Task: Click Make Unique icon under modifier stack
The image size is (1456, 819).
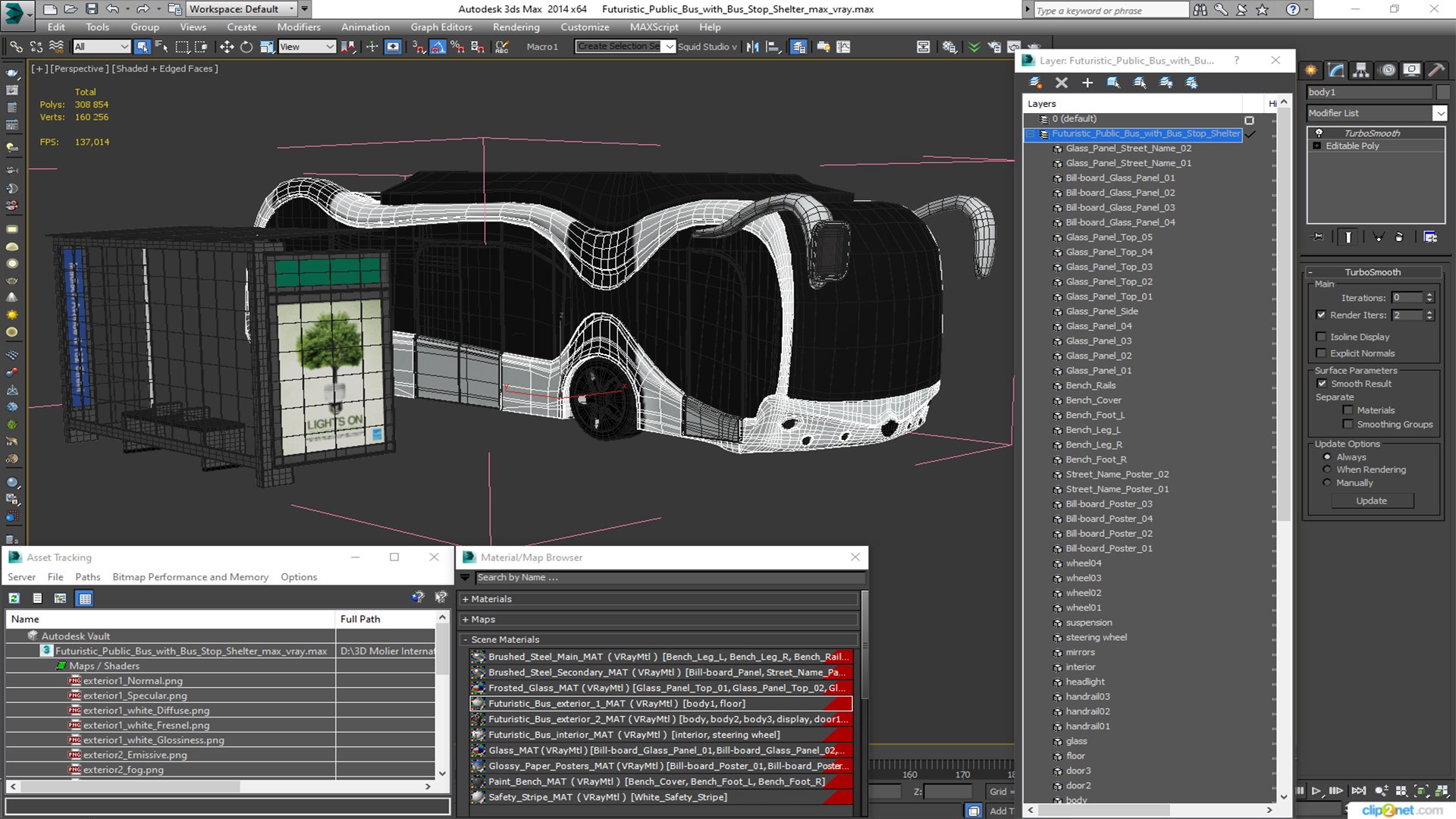Action: tap(1379, 237)
